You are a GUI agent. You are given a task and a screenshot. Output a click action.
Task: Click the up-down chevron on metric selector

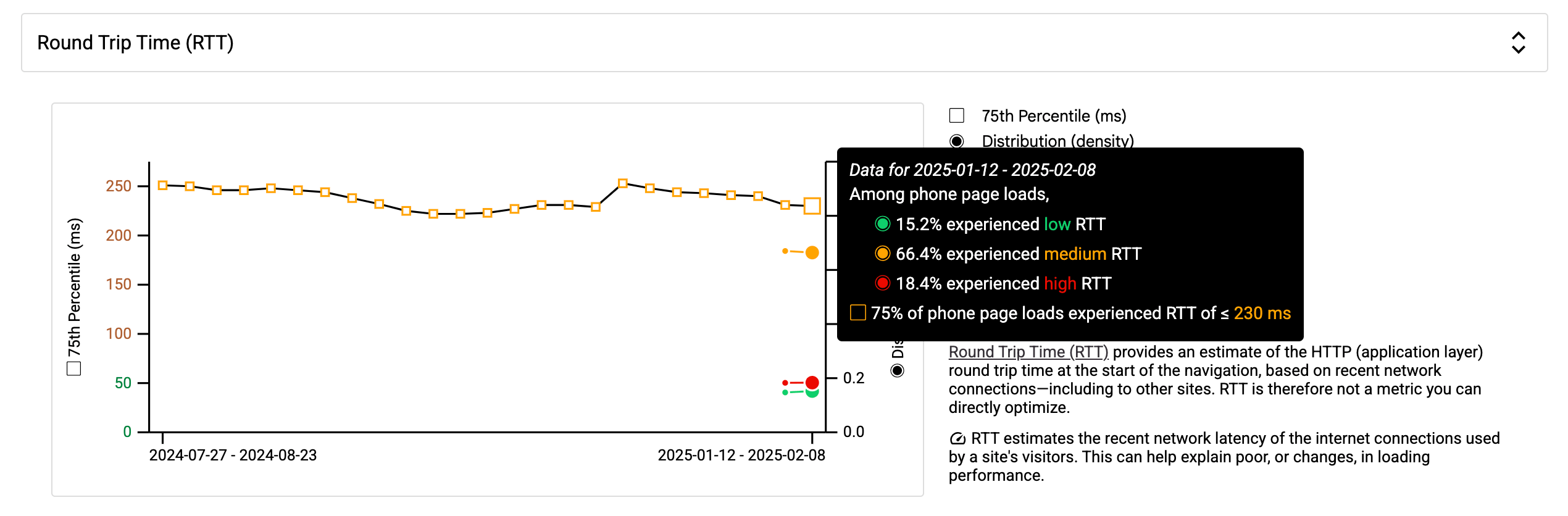[1519, 42]
